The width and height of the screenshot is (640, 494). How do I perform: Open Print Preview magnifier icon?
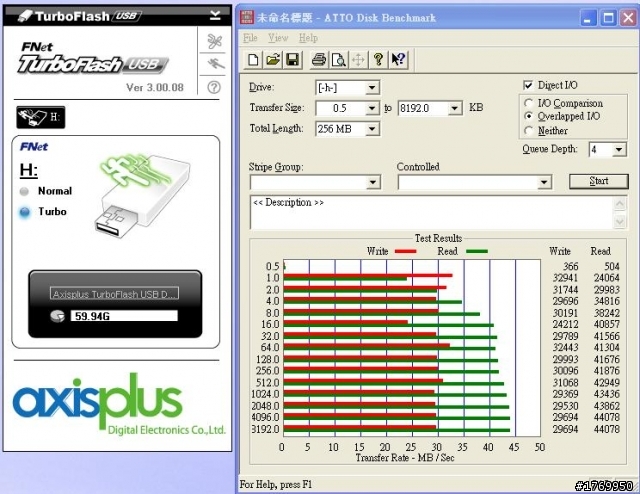[x=338, y=60]
